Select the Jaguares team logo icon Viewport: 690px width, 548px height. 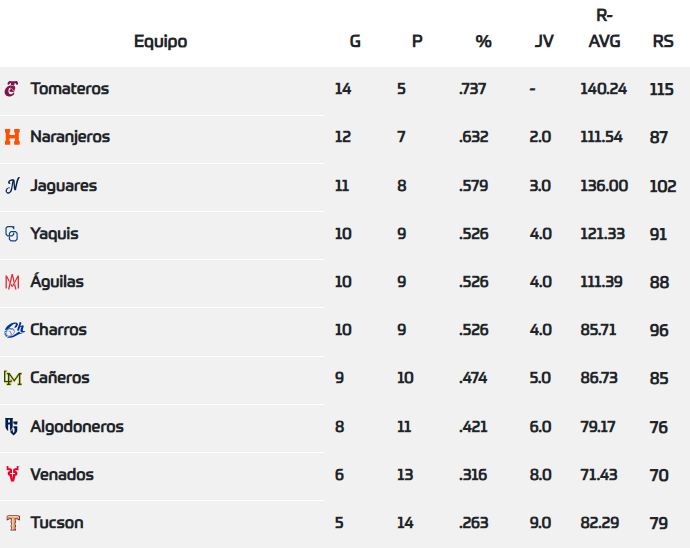tap(12, 185)
